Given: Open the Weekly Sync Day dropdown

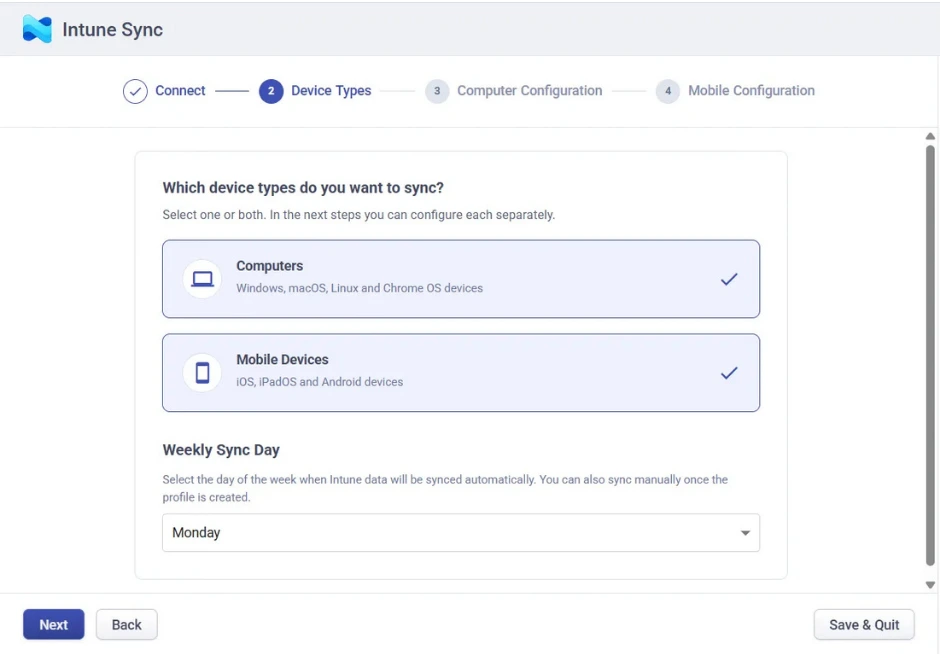Looking at the screenshot, I should tap(460, 532).
